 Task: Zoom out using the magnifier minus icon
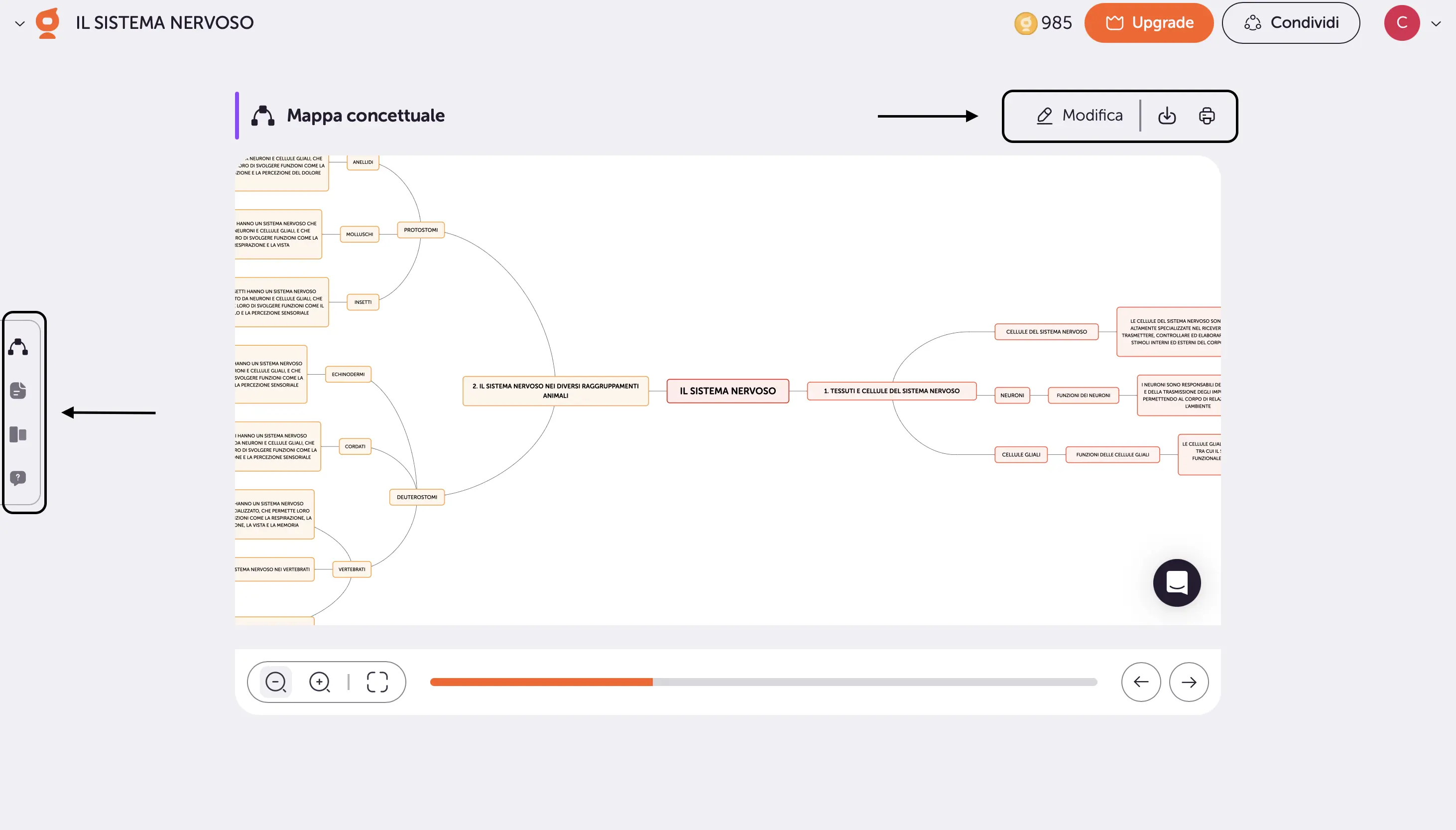(276, 682)
